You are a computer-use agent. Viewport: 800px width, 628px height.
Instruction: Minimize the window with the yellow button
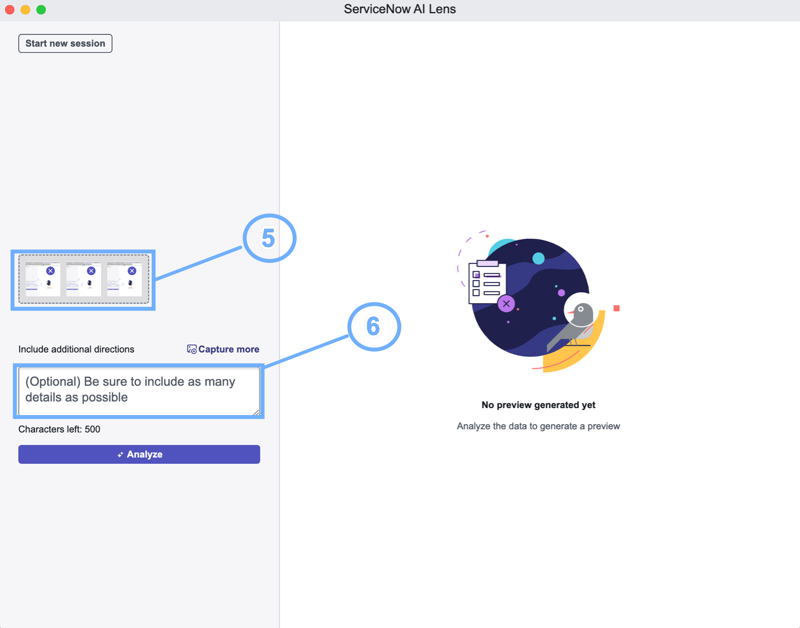[26, 10]
